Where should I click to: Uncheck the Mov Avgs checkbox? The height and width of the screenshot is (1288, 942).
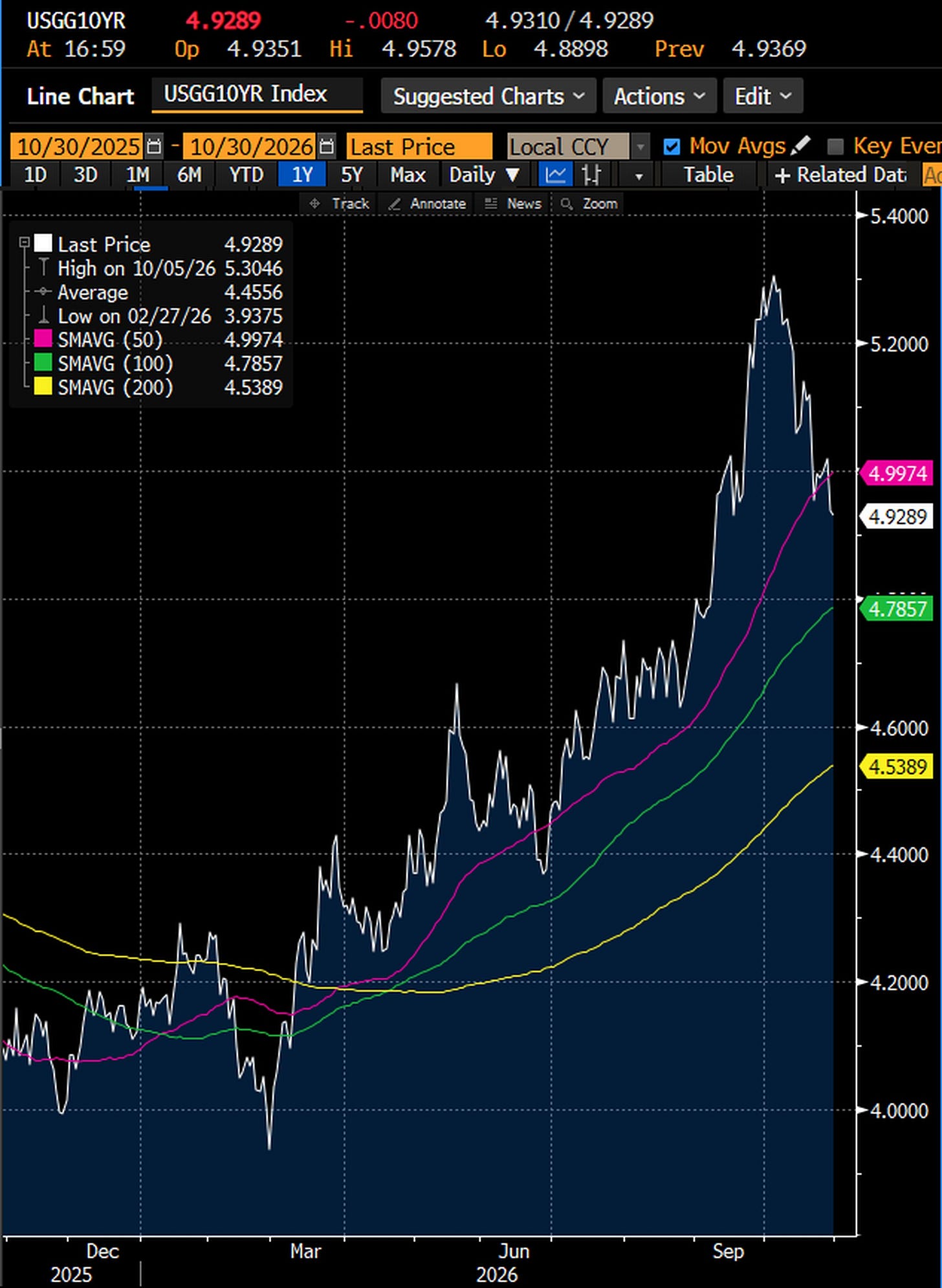(672, 147)
